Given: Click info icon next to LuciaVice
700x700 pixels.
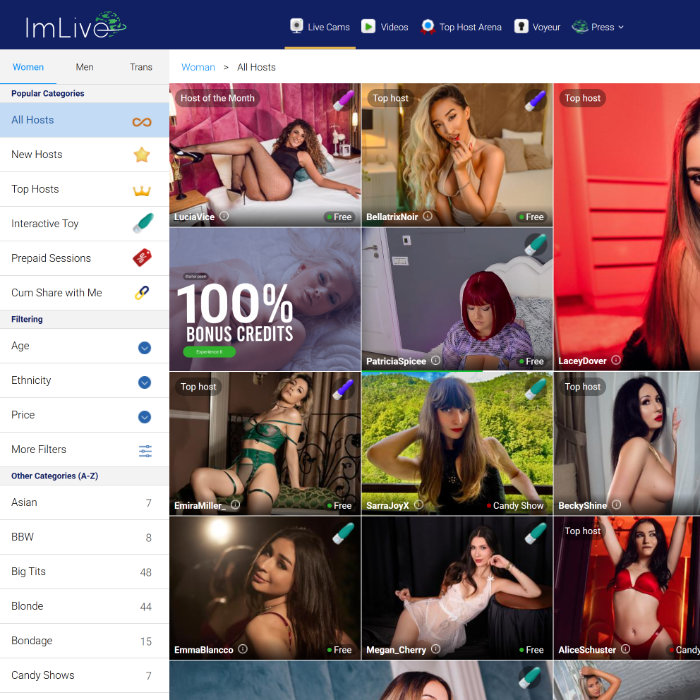Looking at the screenshot, I should (x=224, y=216).
